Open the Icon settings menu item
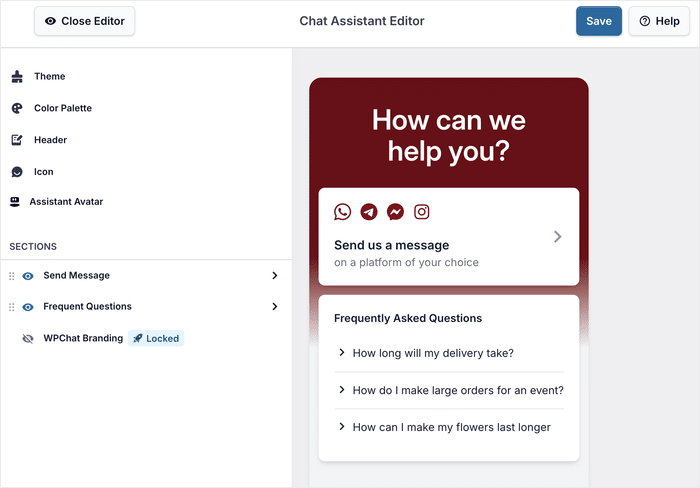The image size is (700, 488). 43,172
